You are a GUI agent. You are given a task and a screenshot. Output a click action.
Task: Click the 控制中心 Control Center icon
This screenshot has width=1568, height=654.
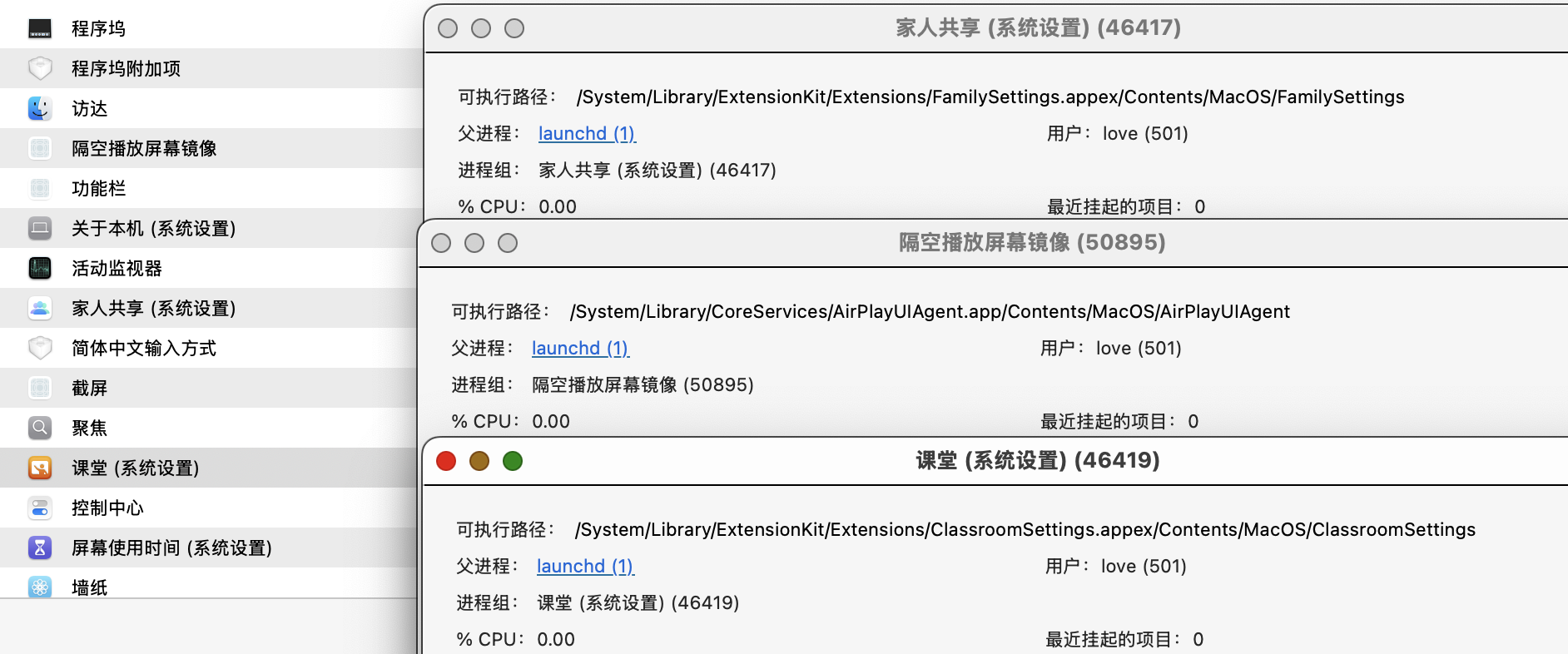point(40,508)
